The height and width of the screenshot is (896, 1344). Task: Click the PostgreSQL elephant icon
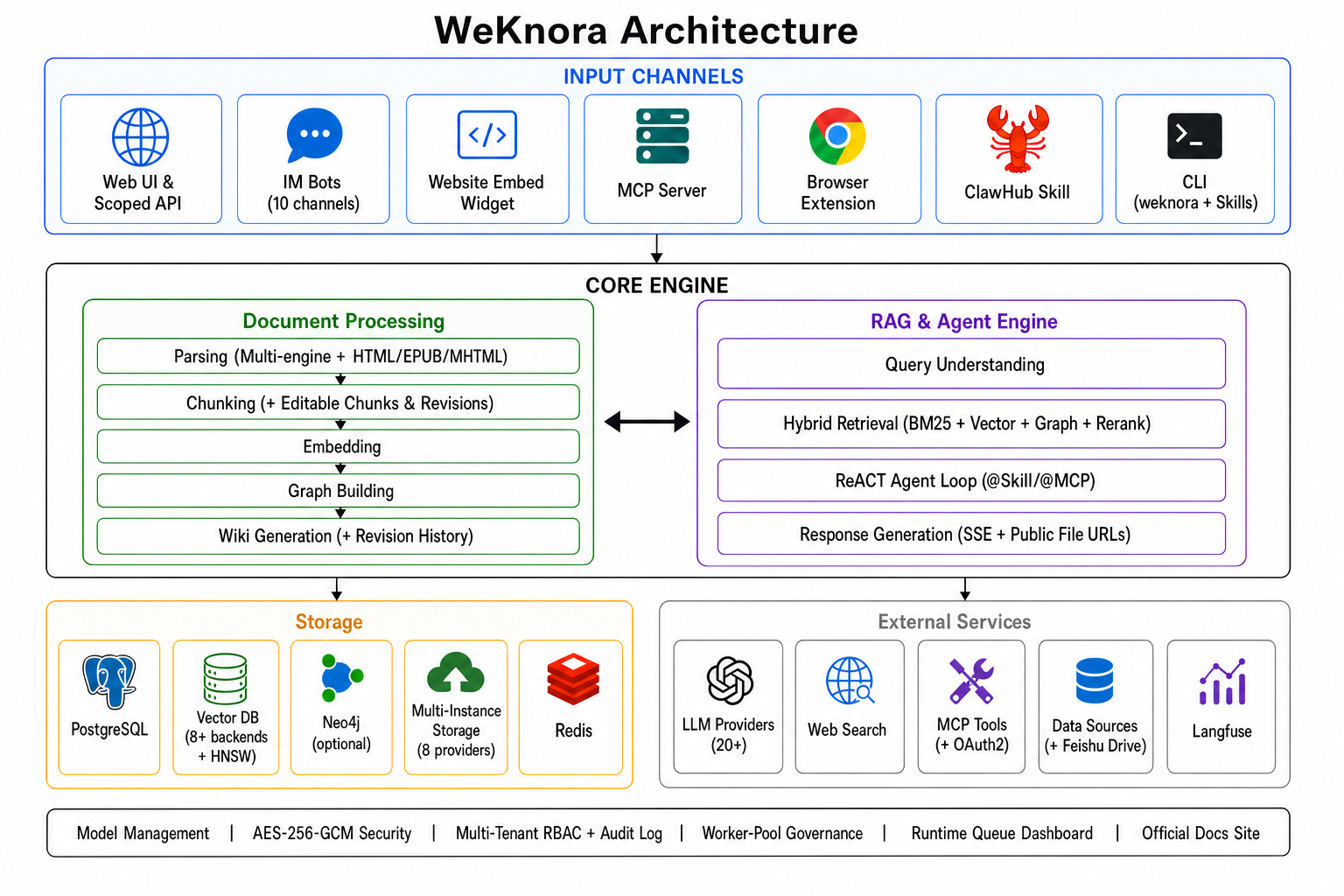pos(109,681)
